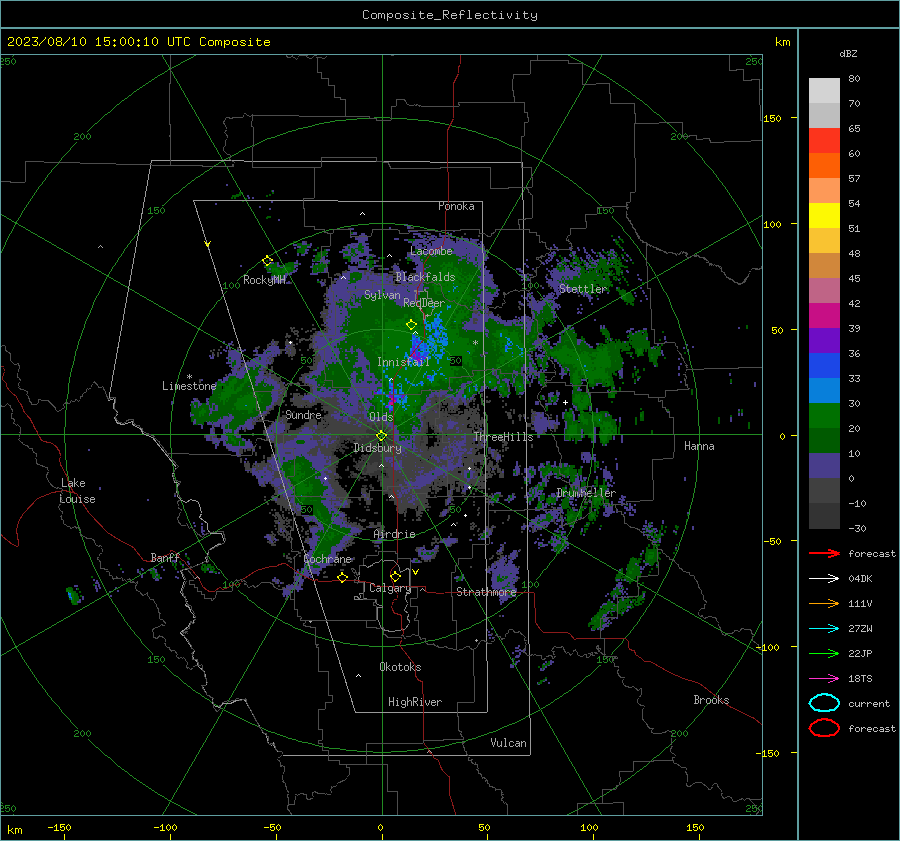Click the Innisfail city label
Viewport: 900px width, 841px height.
(403, 362)
